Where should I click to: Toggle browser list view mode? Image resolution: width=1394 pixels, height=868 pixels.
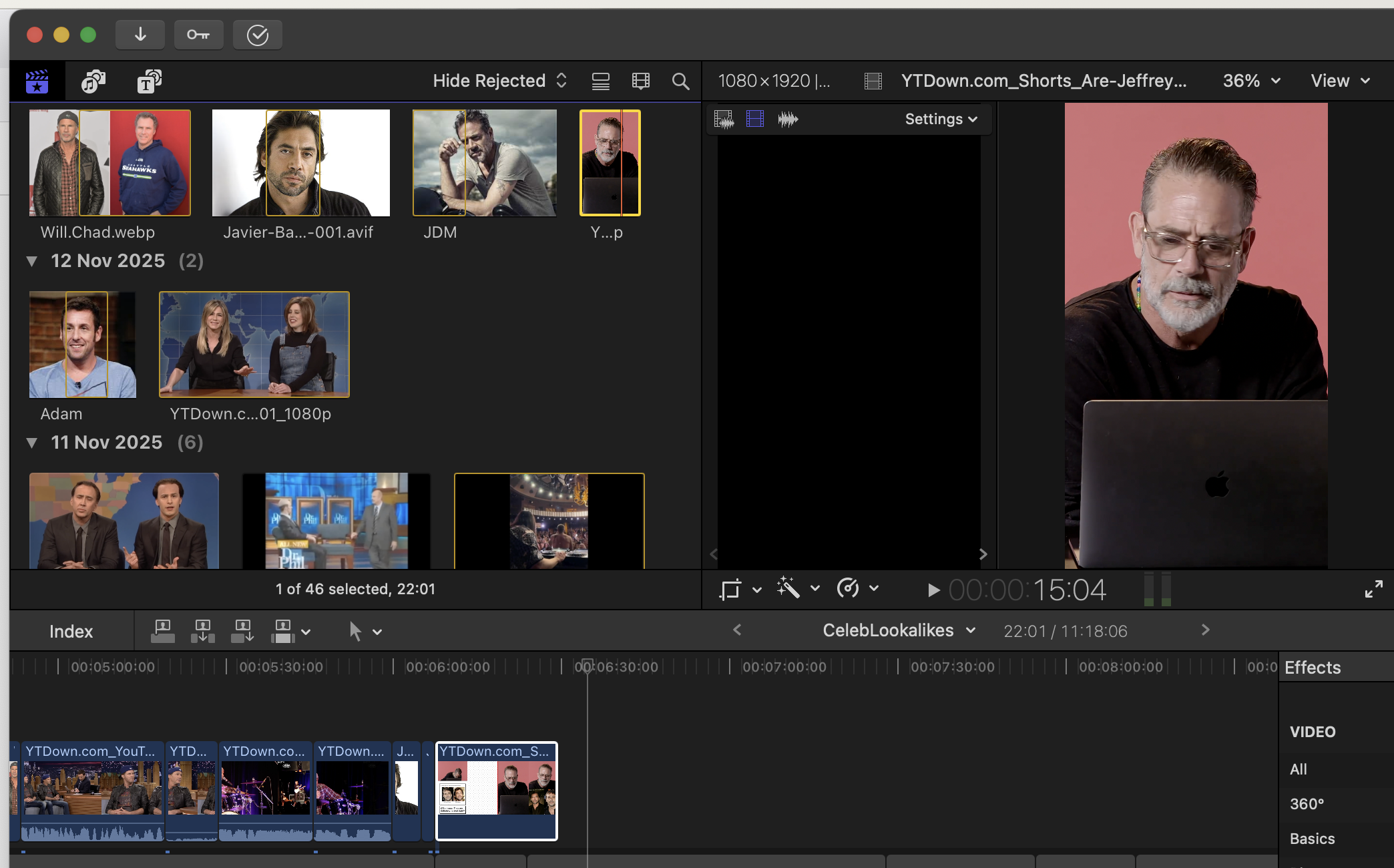pyautogui.click(x=600, y=81)
